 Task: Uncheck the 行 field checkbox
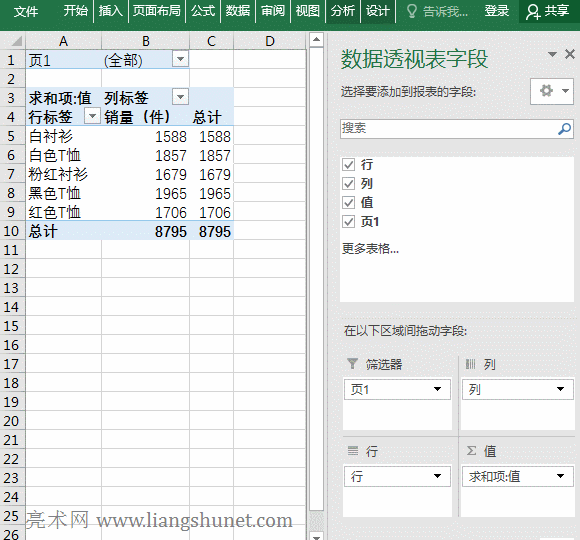click(348, 164)
